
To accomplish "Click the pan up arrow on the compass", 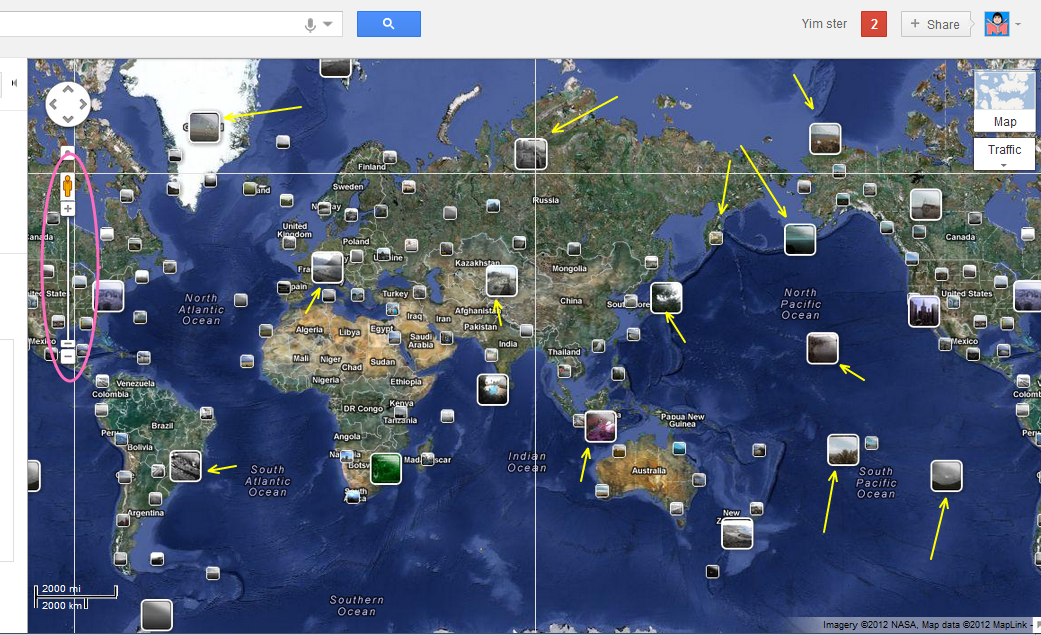I will tap(67, 88).
